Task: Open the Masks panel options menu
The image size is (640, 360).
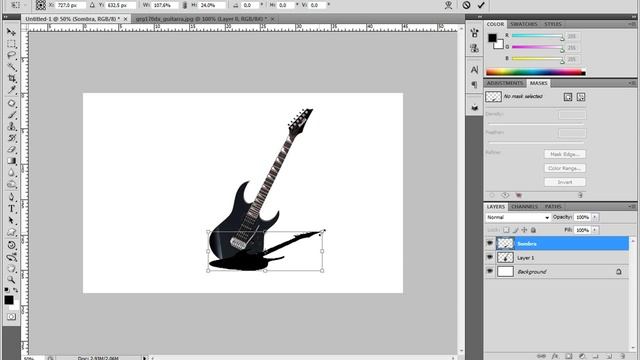Action: pyautogui.click(x=632, y=83)
